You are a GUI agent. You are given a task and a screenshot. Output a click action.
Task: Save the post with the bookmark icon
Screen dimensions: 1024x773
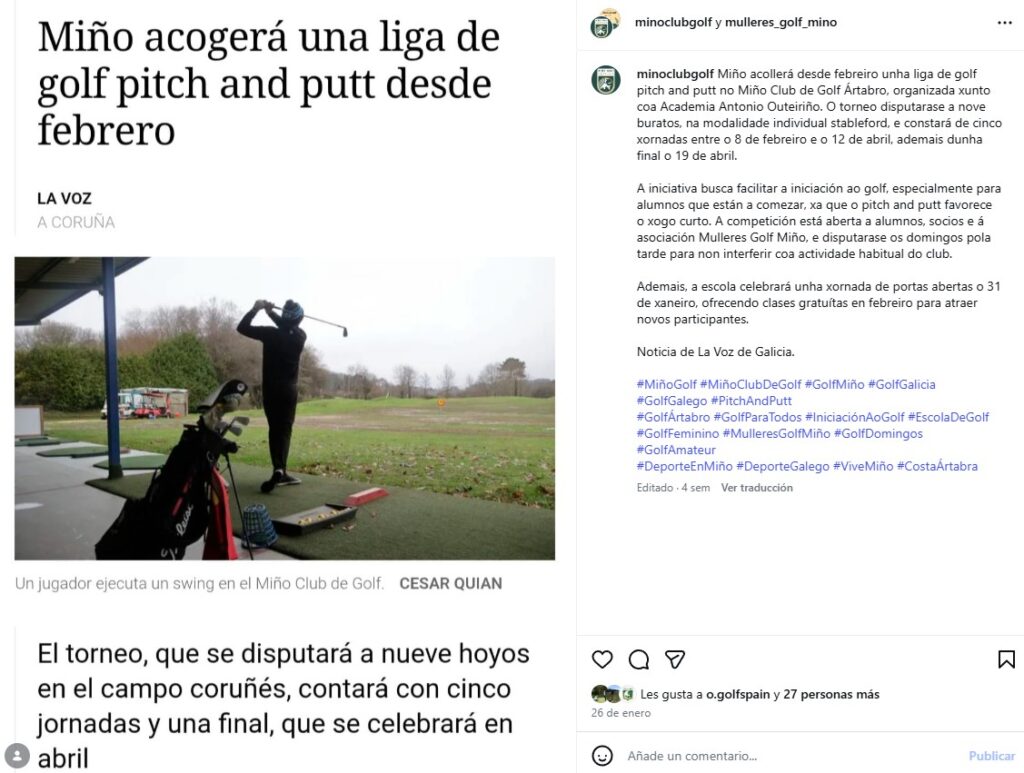pos(1006,659)
